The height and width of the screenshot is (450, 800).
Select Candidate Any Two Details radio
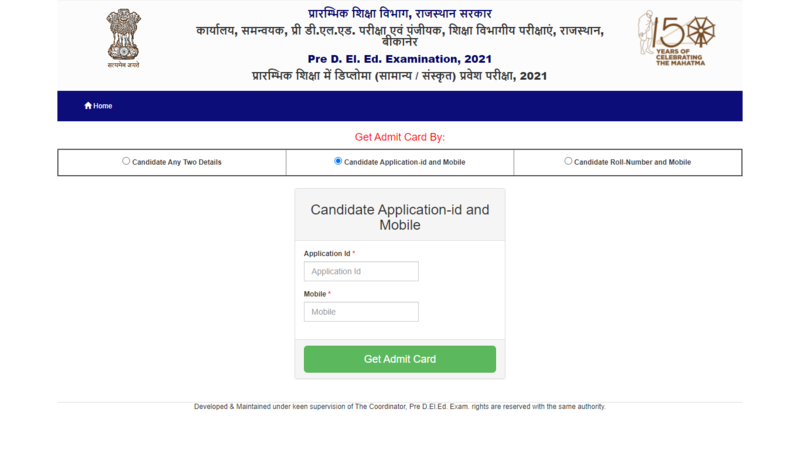pos(126,161)
